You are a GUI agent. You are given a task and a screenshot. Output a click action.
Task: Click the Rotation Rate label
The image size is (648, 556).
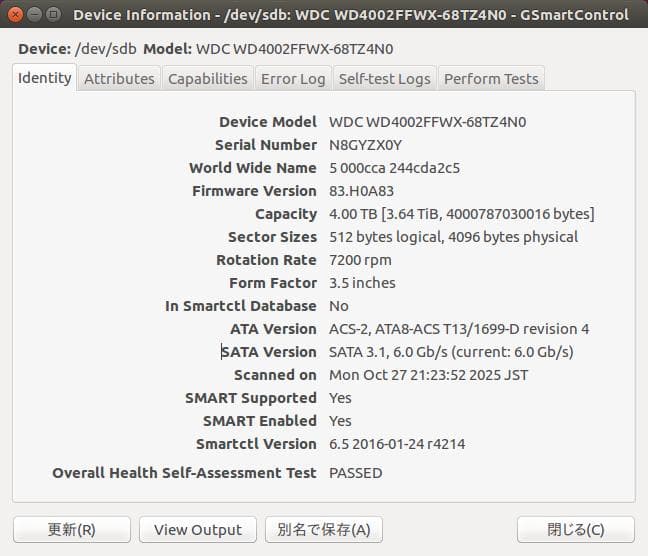[266, 260]
